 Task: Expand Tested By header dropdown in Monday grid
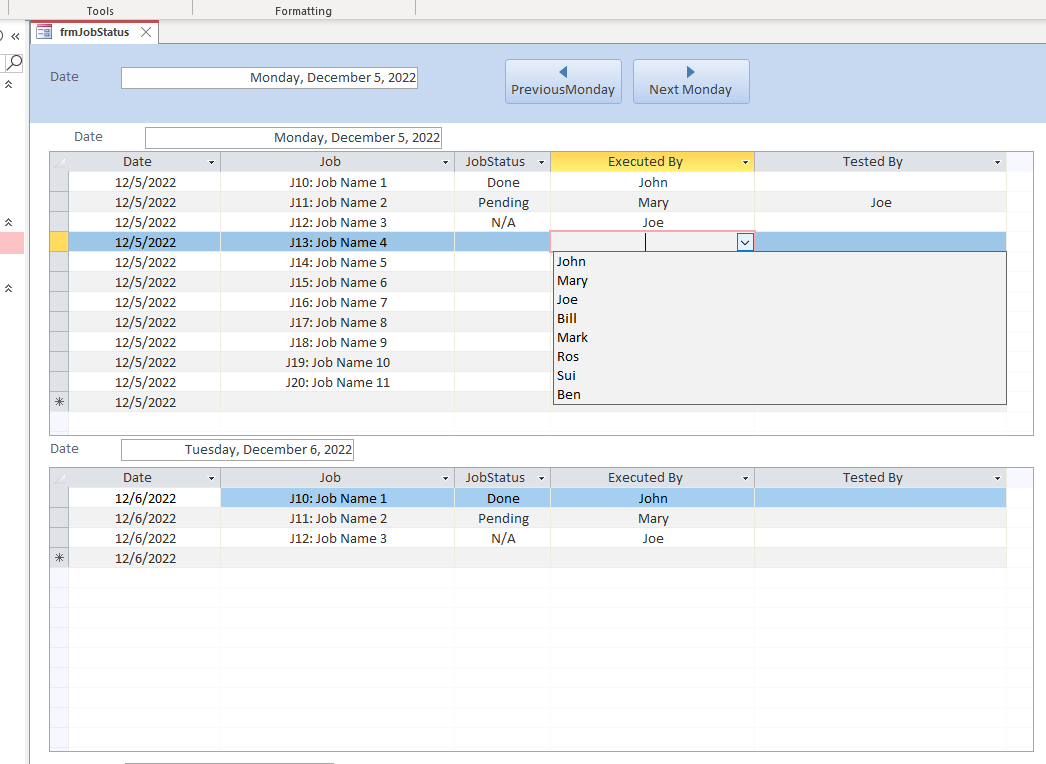[997, 162]
